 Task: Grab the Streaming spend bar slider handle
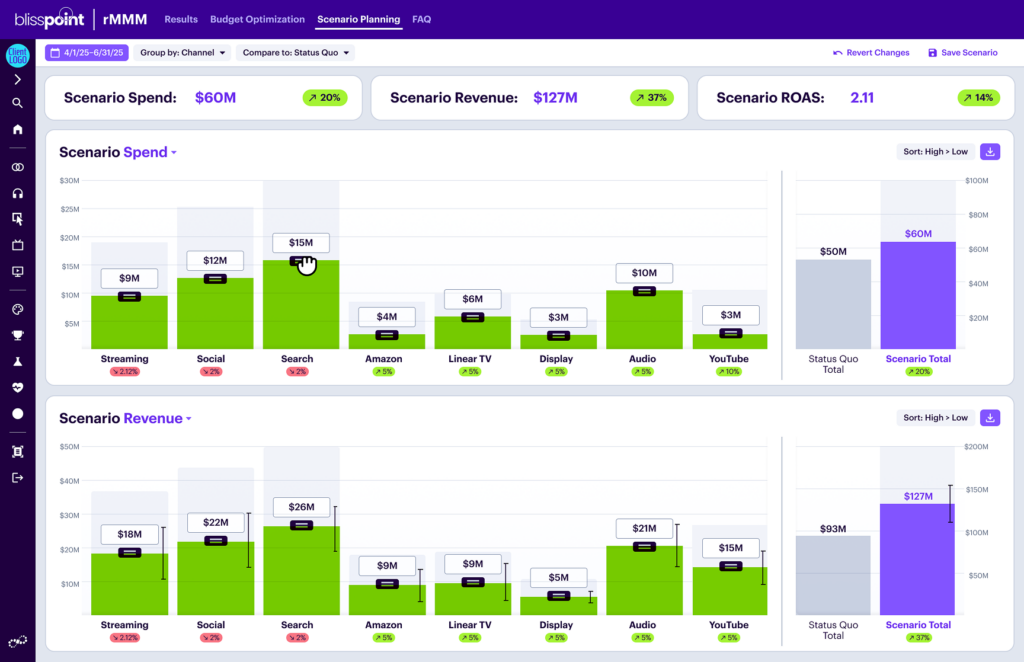click(129, 297)
